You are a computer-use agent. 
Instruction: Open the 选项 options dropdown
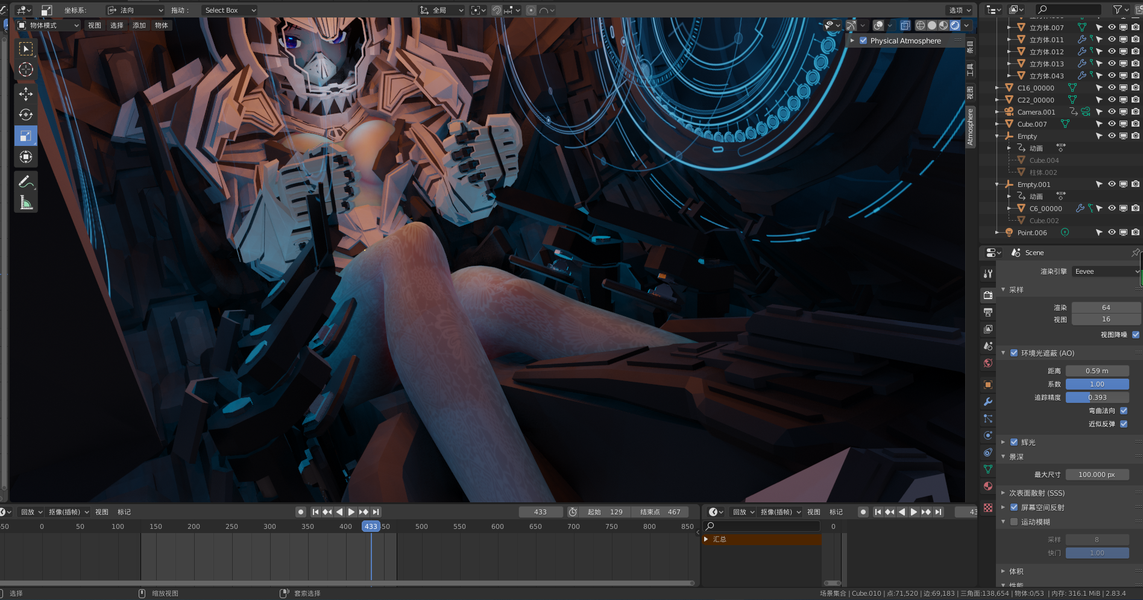coord(960,10)
